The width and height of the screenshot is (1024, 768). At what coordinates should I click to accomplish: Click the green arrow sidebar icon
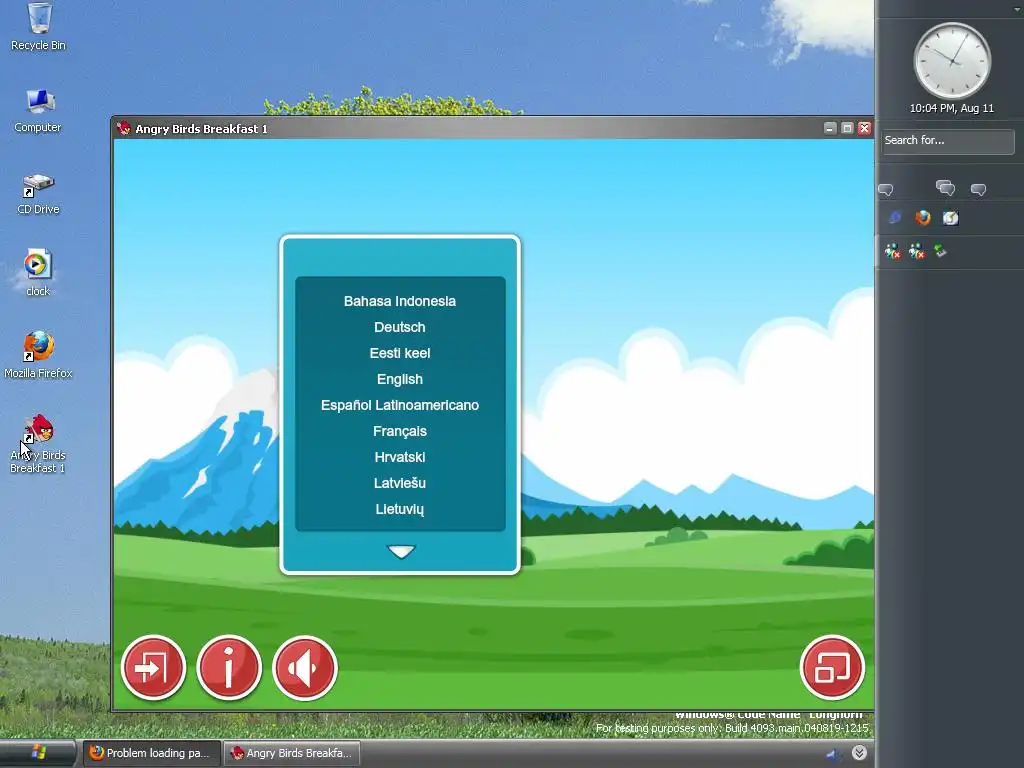point(940,250)
